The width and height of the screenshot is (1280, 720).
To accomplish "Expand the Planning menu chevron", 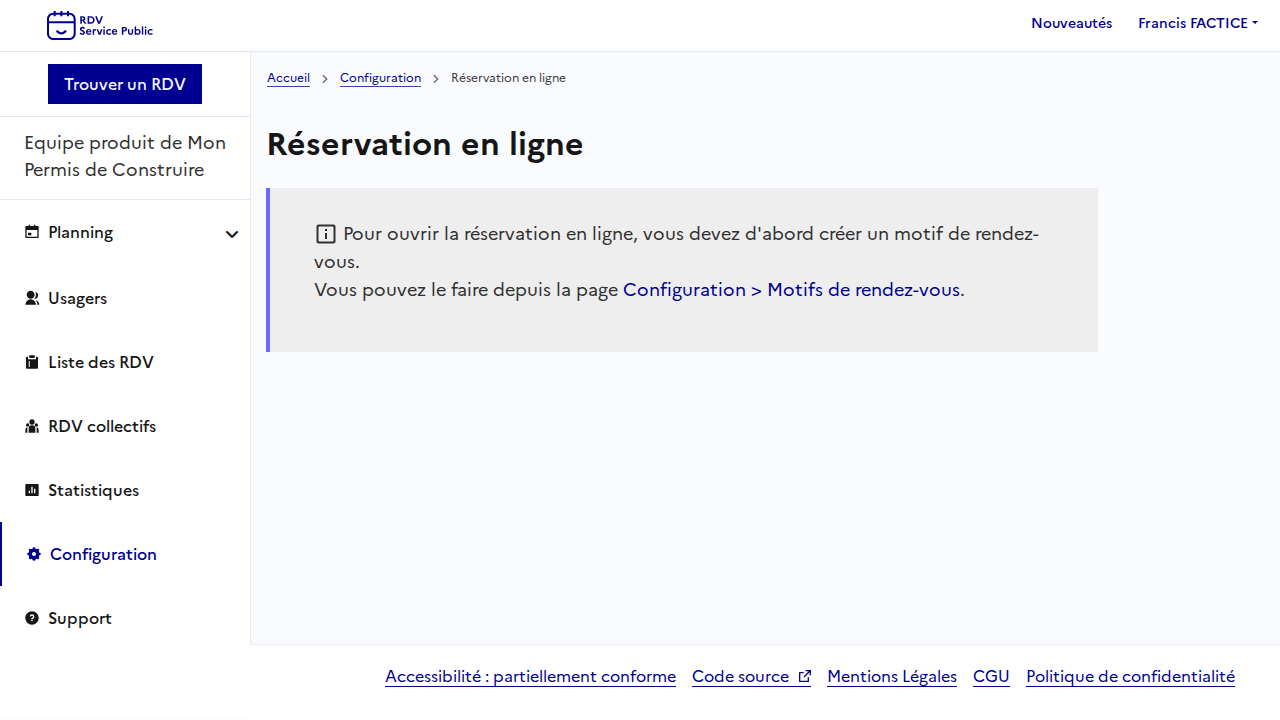I will (x=232, y=234).
